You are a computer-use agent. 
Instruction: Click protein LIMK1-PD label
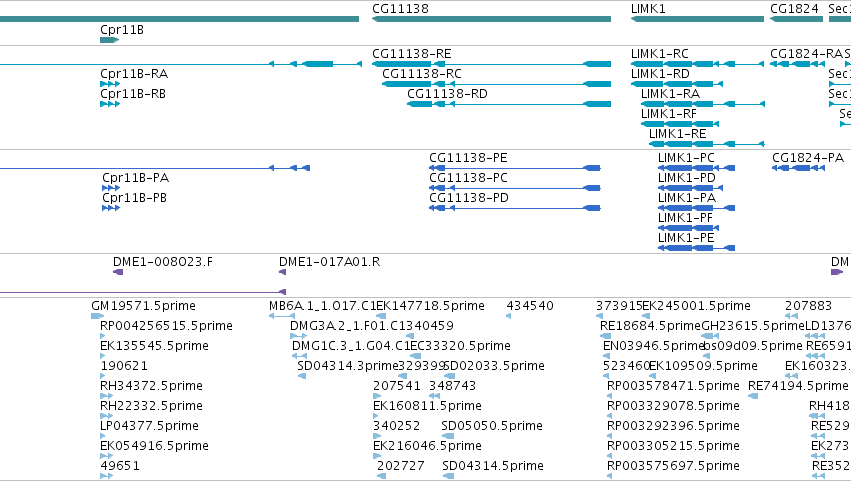point(687,178)
